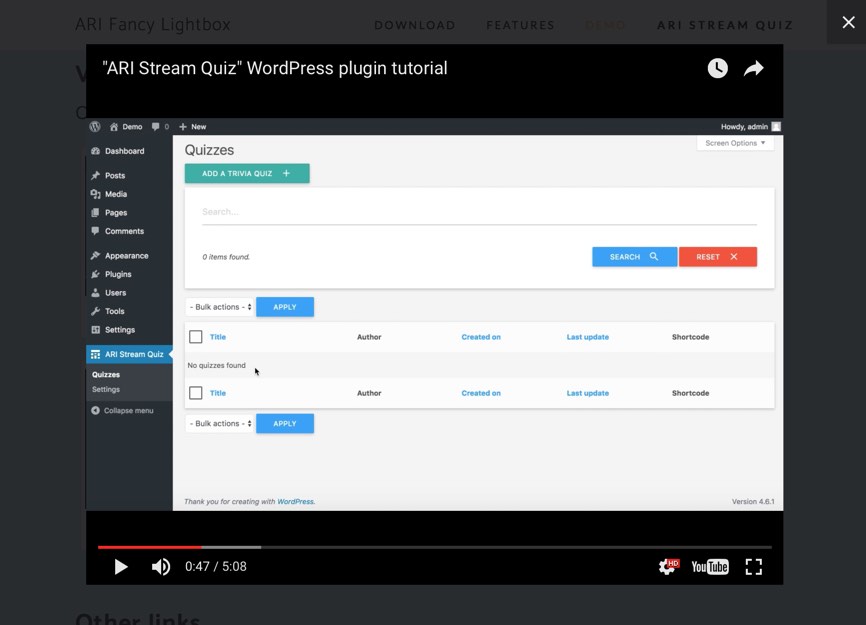Sort by Created on in the table header
This screenshot has width=866, height=625.
coord(481,337)
